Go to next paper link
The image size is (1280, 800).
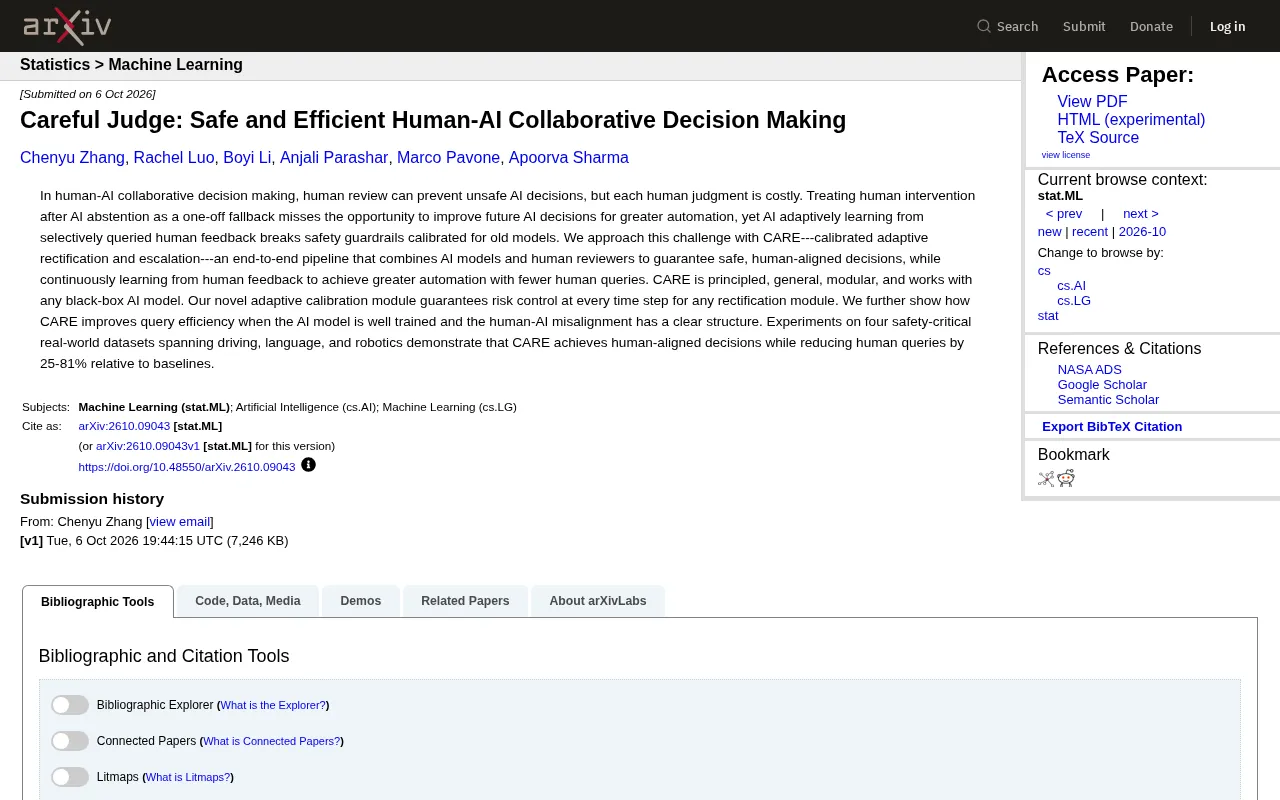[x=1141, y=214]
